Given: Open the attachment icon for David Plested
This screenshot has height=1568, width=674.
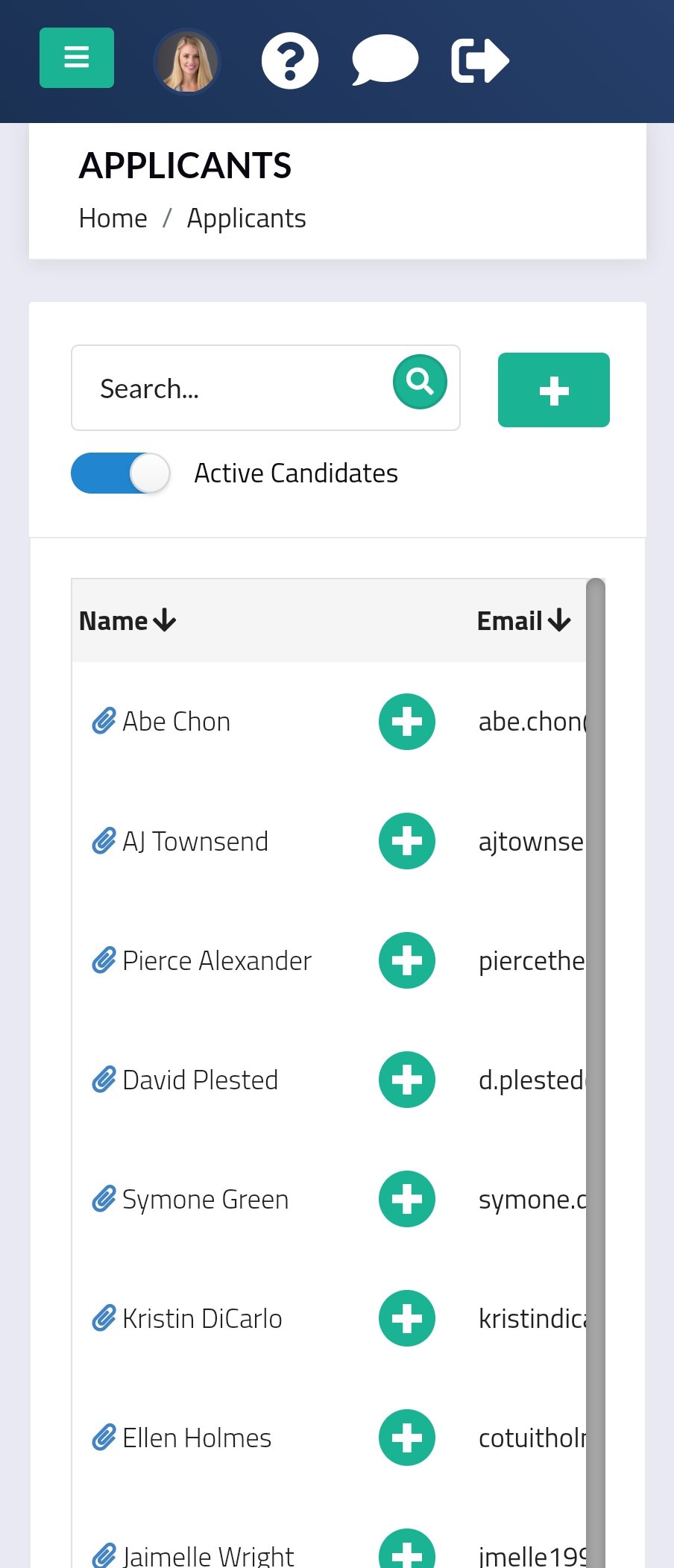Looking at the screenshot, I should click(x=104, y=1080).
